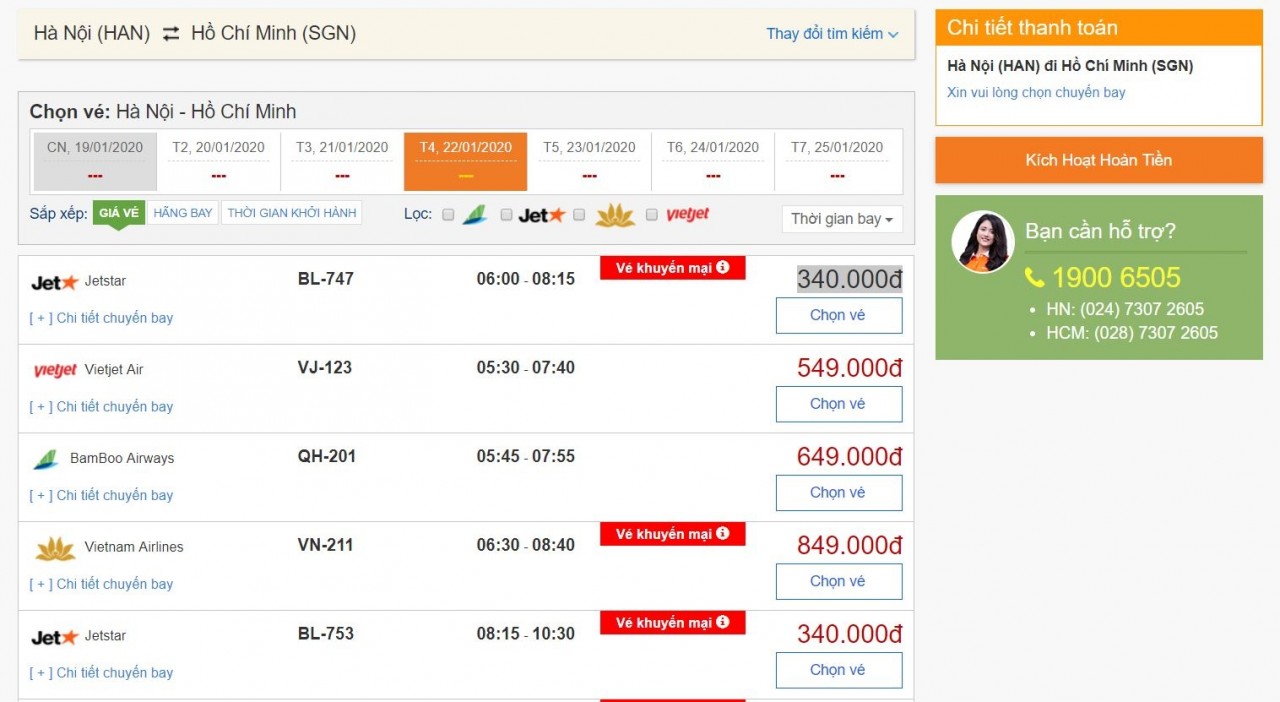The width and height of the screenshot is (1280, 702).
Task: Select date tab T2, 20/01/2020
Action: [x=218, y=161]
